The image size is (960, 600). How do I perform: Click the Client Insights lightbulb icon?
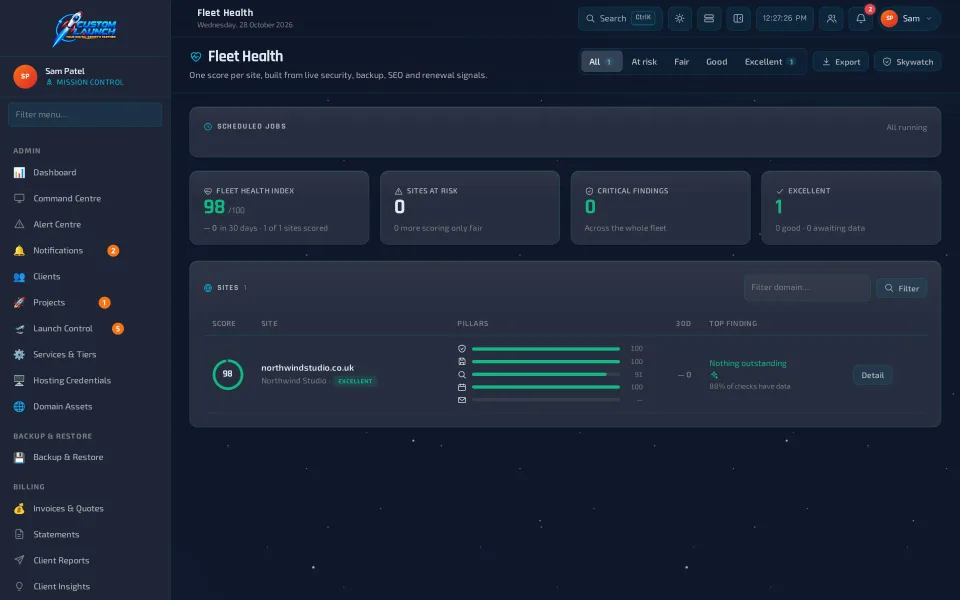click(x=20, y=587)
